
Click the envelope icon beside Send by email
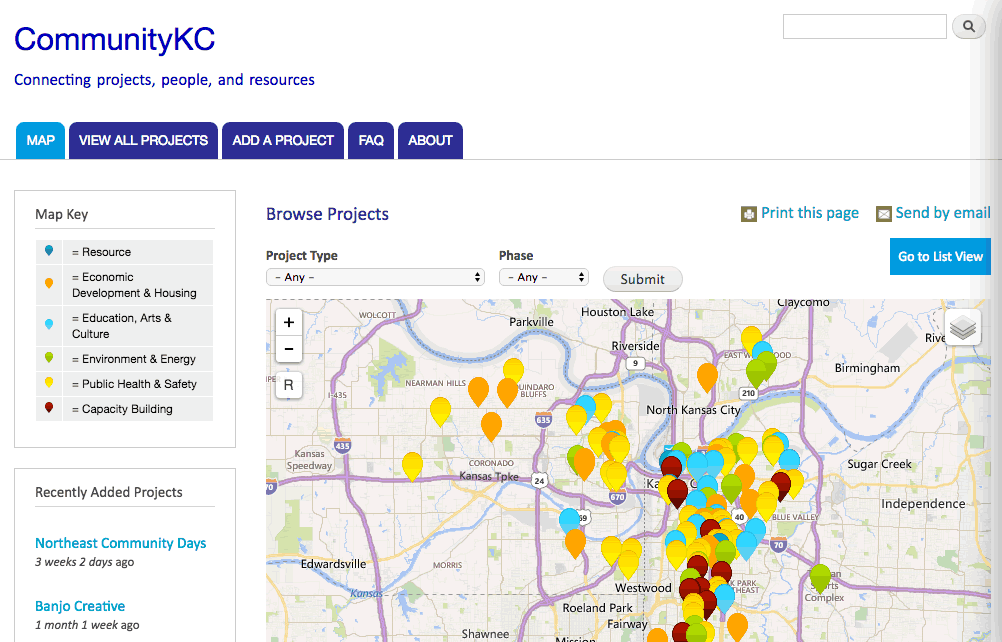point(884,214)
